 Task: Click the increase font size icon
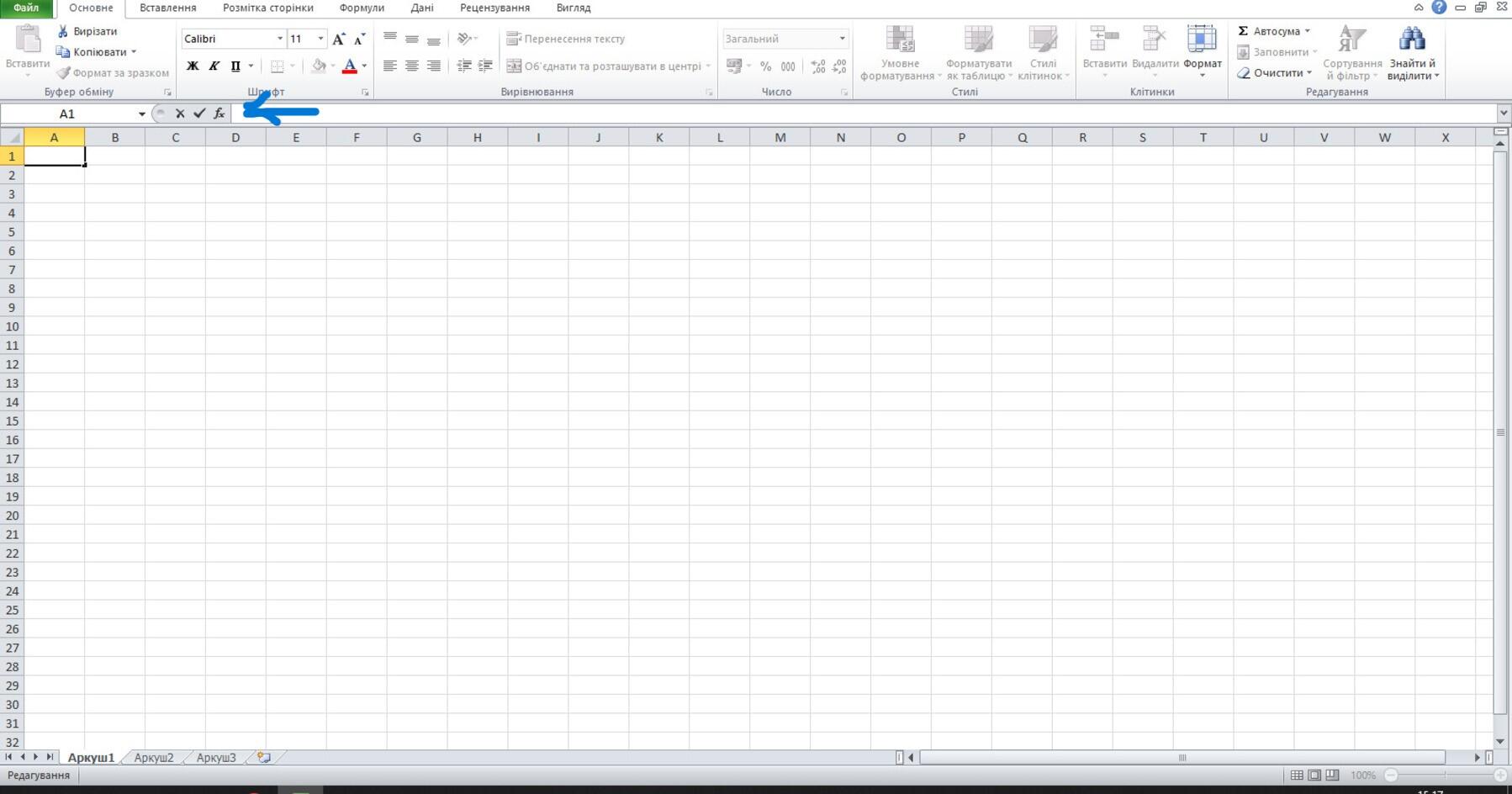coord(338,40)
